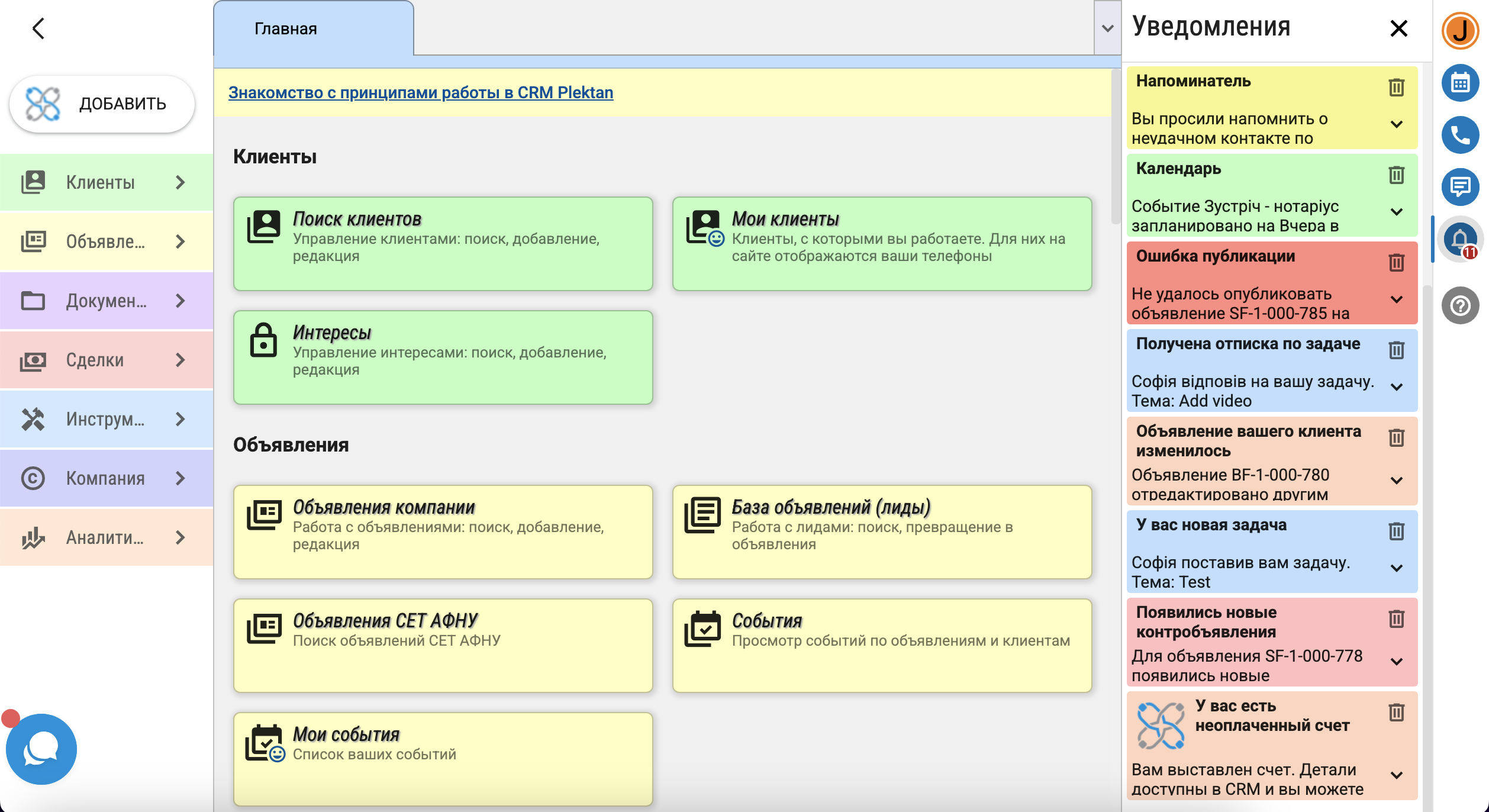This screenshot has height=812, width=1489.
Task: Click the user avatar J icon
Action: (x=1460, y=31)
